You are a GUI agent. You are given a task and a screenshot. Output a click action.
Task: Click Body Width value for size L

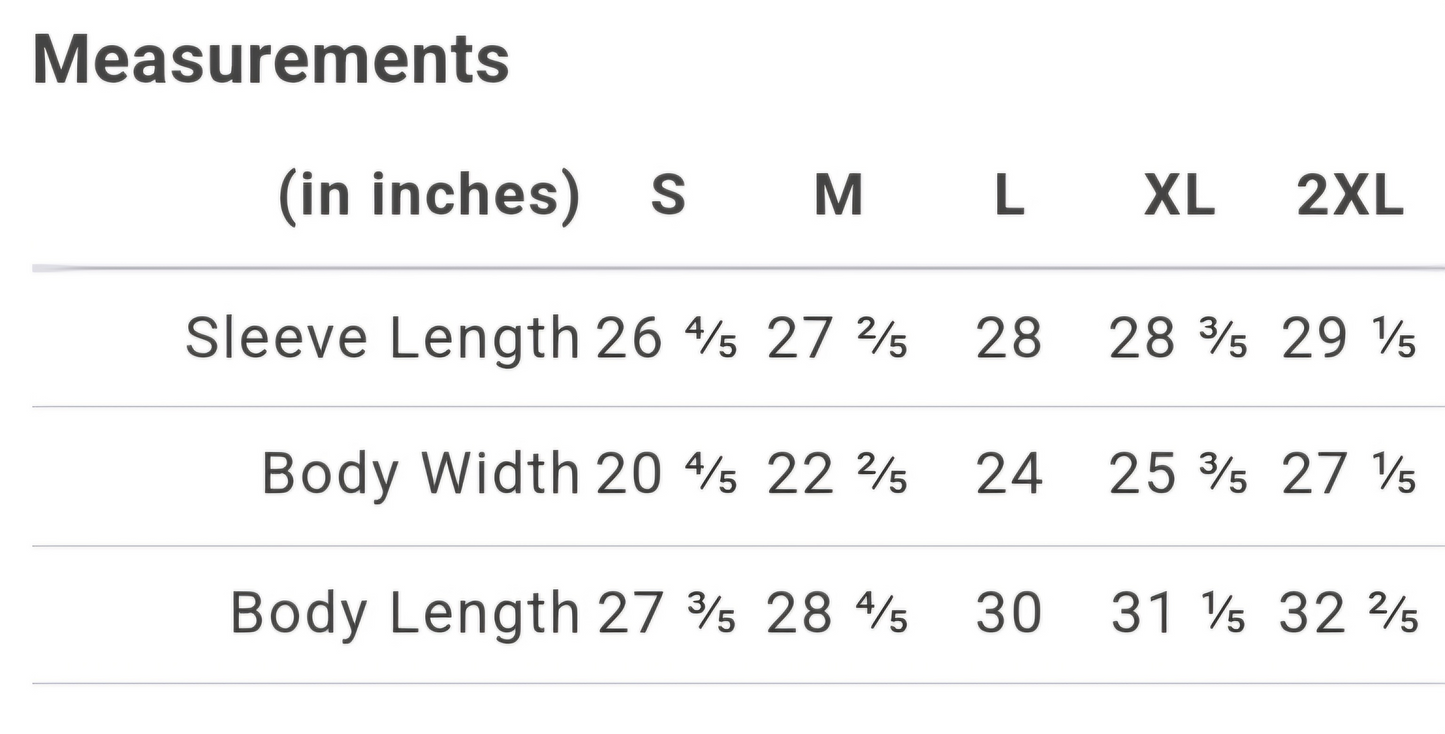1009,473
